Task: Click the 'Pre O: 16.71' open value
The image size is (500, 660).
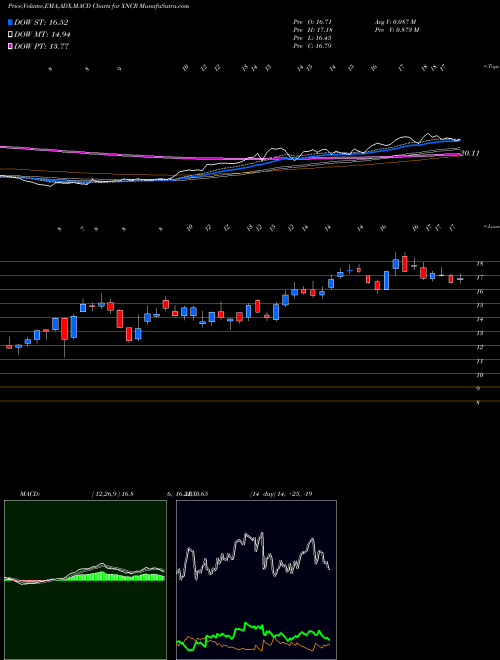Action: (313, 21)
